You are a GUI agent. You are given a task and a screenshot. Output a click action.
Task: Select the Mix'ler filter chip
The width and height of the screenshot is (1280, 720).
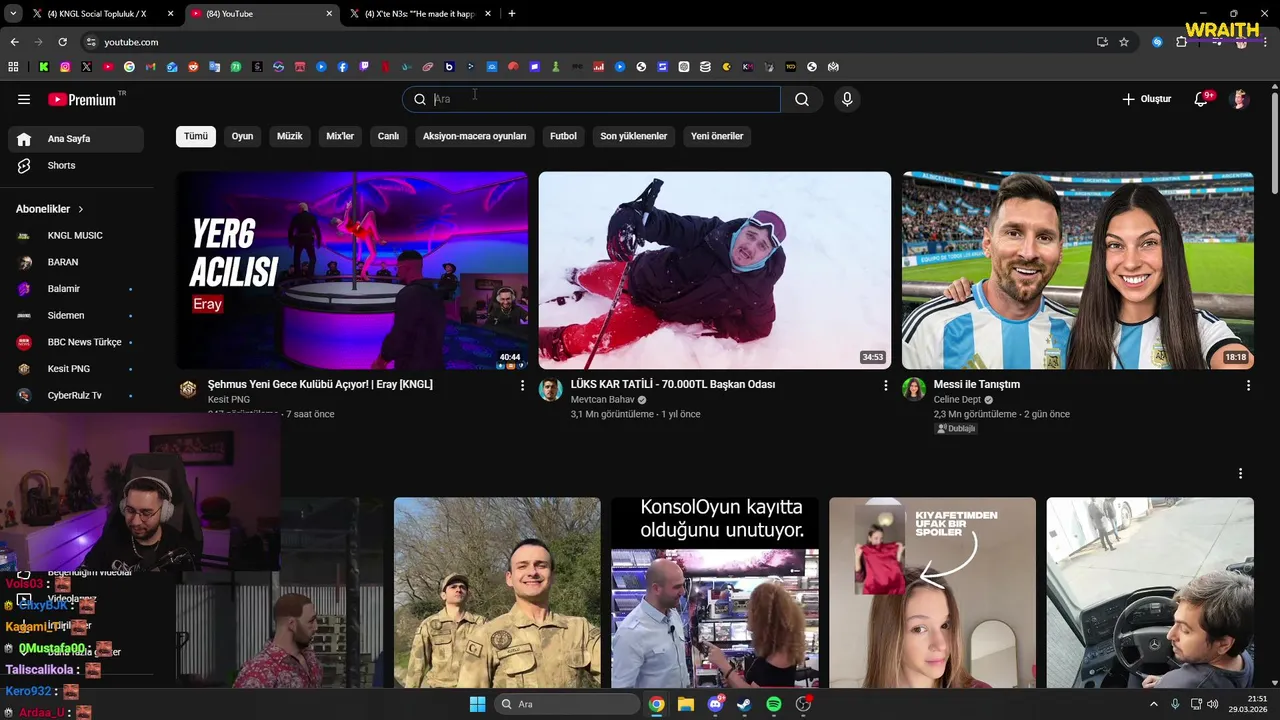coord(340,136)
